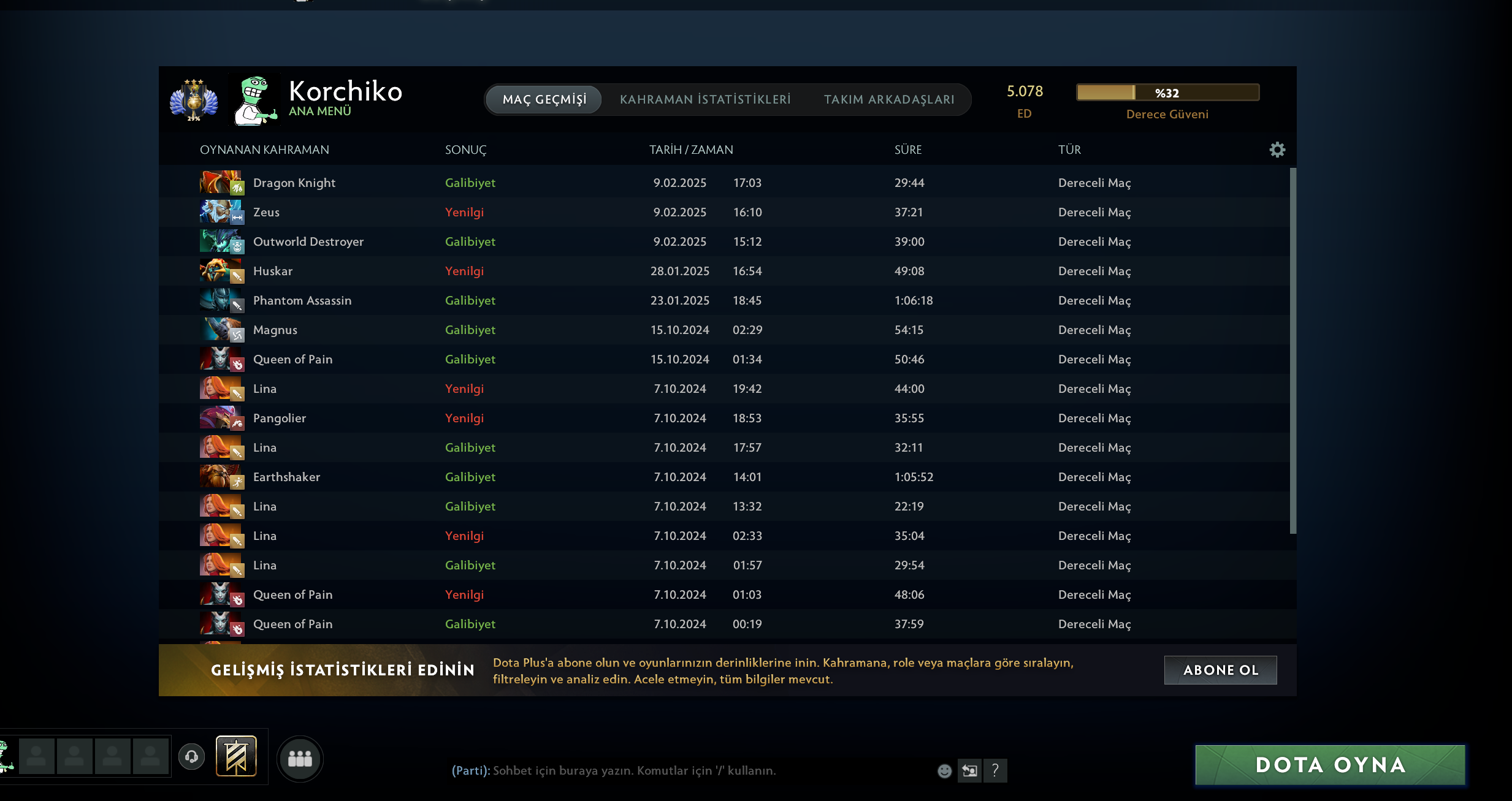The width and height of the screenshot is (1512, 801).
Task: Click the Derece Güveni progress bar
Action: (1167, 93)
